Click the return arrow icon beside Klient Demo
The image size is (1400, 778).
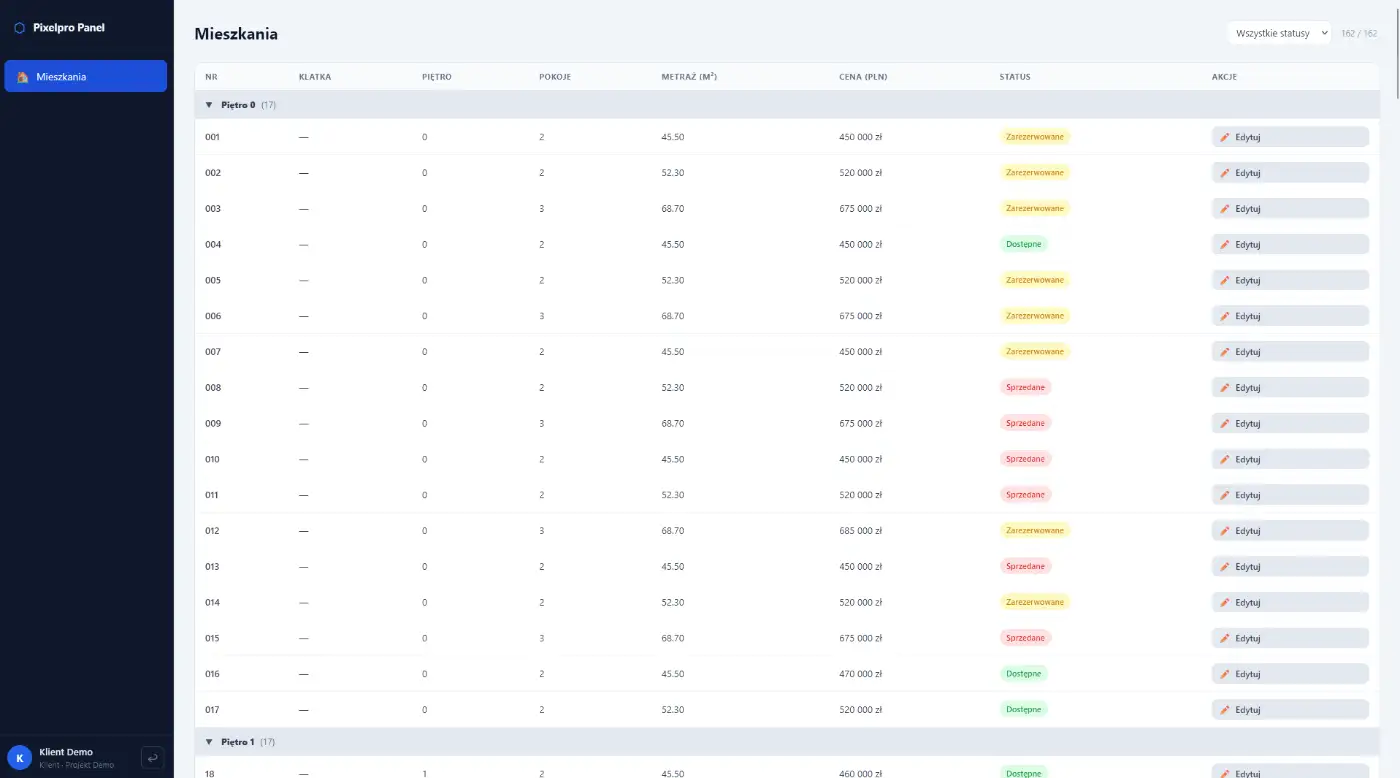point(151,757)
